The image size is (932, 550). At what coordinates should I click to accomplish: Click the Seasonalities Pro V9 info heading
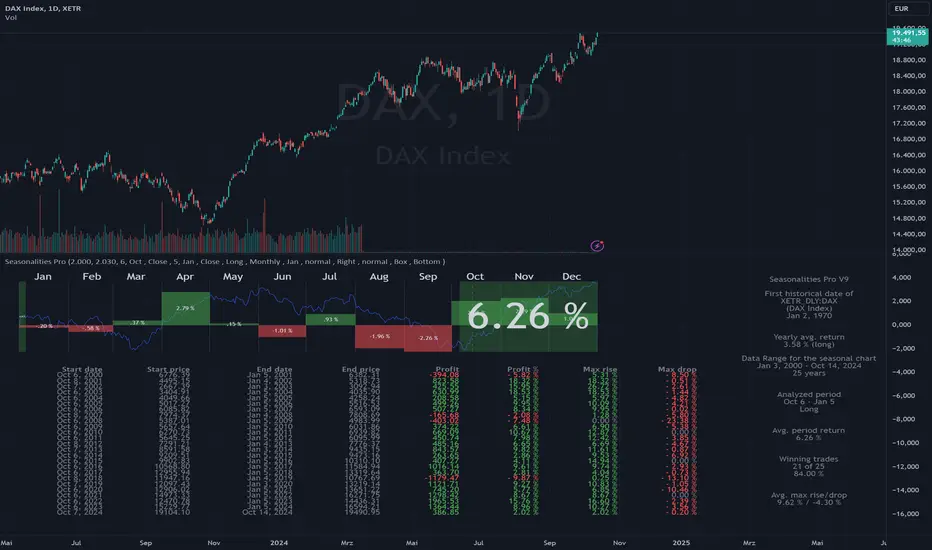tap(808, 279)
